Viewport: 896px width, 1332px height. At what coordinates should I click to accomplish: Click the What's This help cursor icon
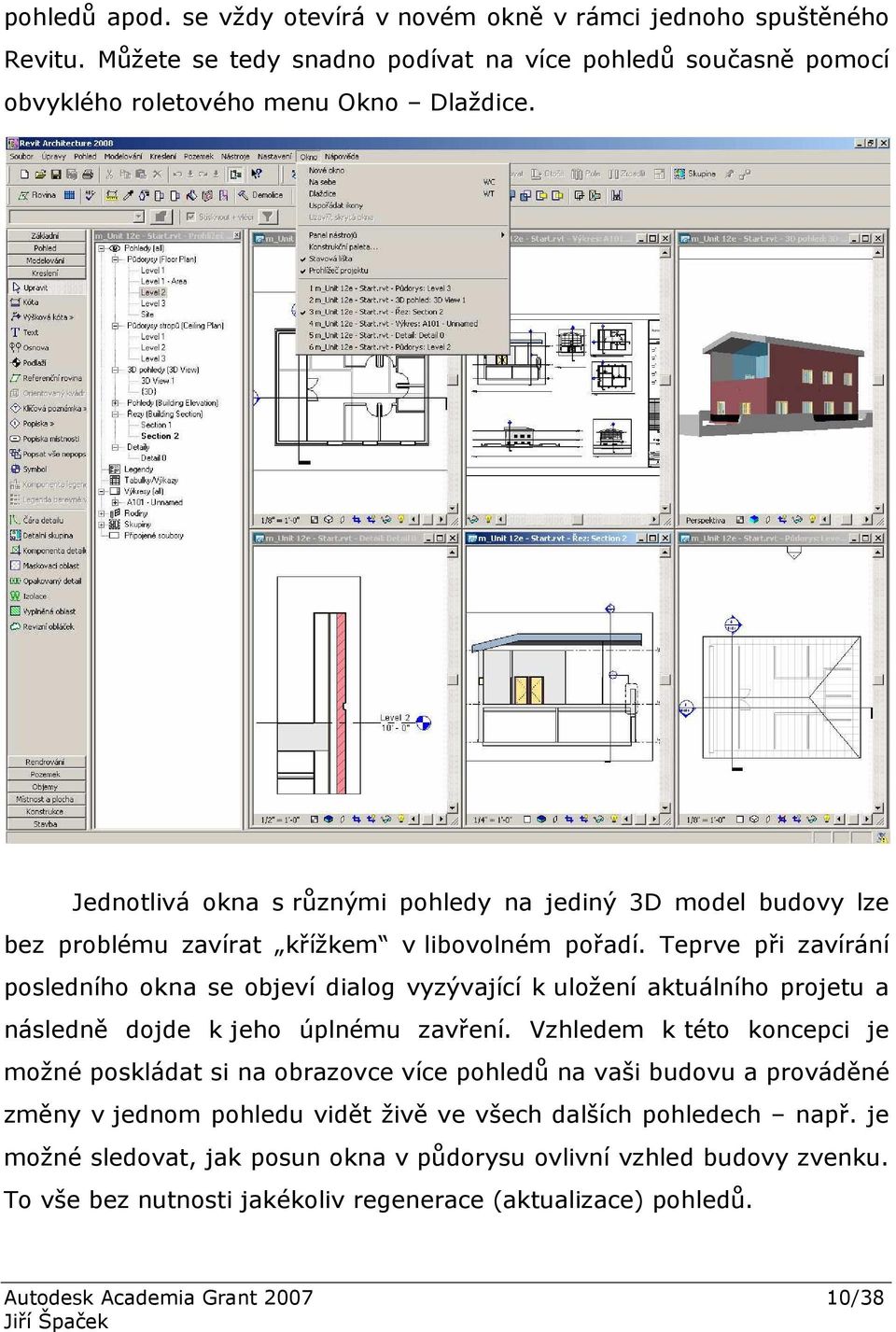click(258, 175)
